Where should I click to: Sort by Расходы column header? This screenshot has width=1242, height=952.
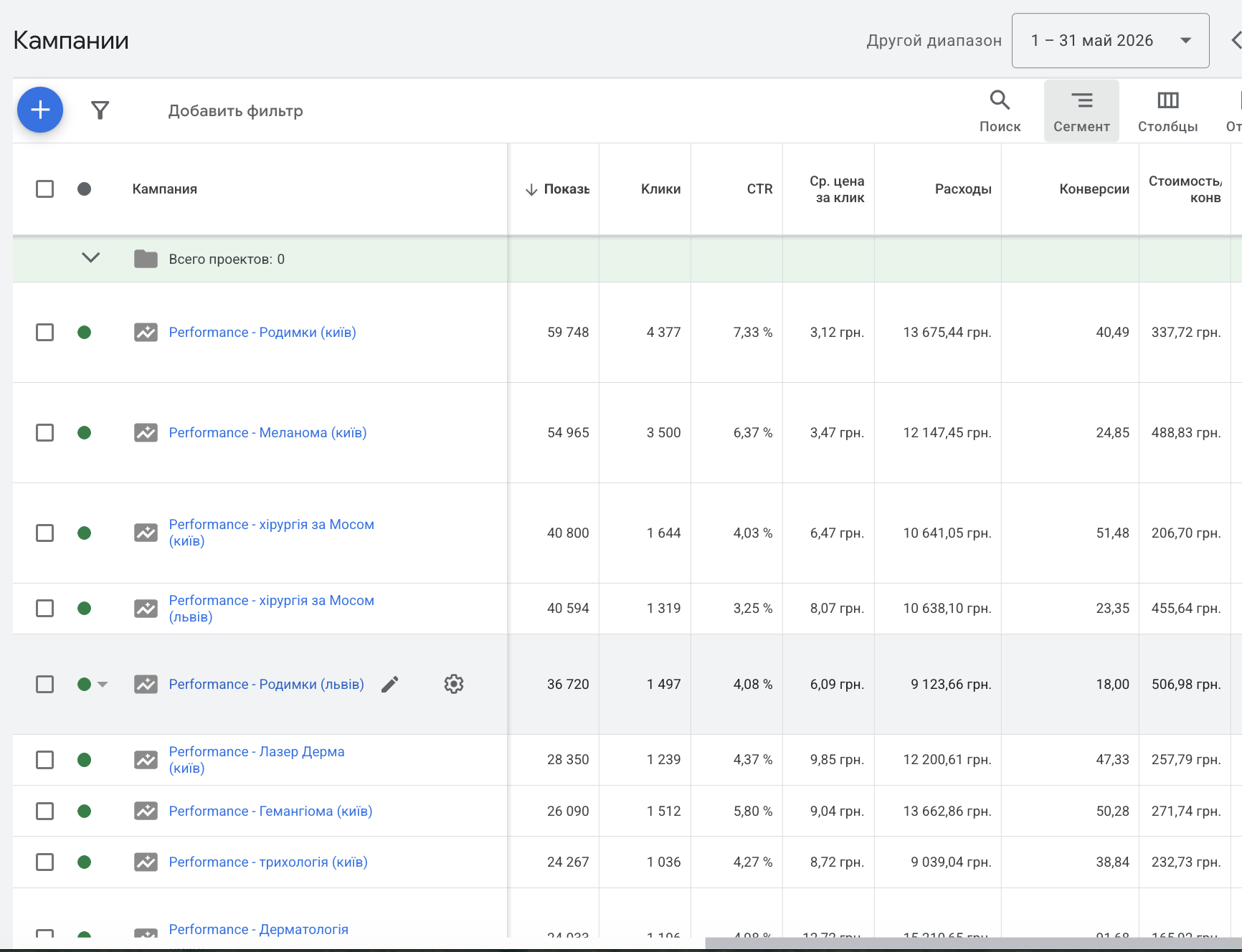pyautogui.click(x=963, y=189)
